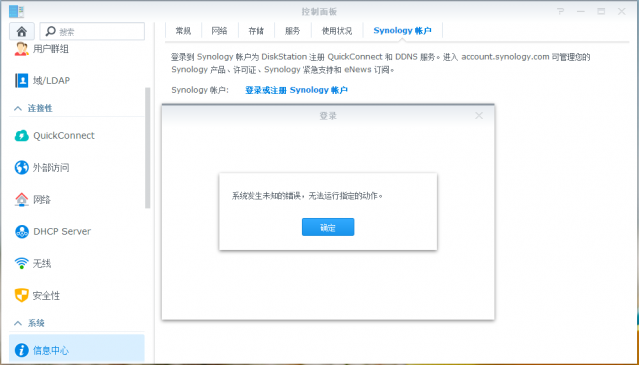639x365 pixels.
Task: Select the Synology 帐户 tab
Action: tap(402, 31)
